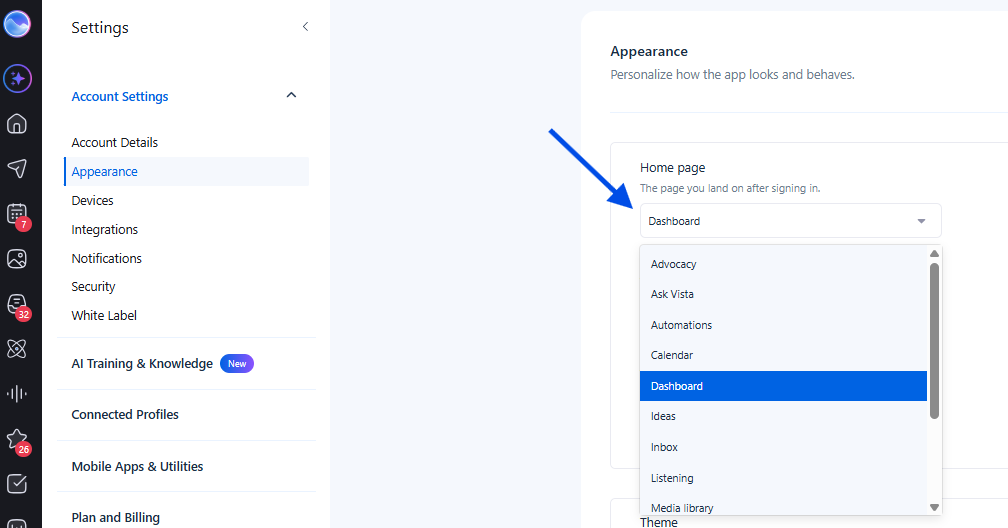Open the Integrations settings page
1008x528 pixels.
tap(105, 230)
